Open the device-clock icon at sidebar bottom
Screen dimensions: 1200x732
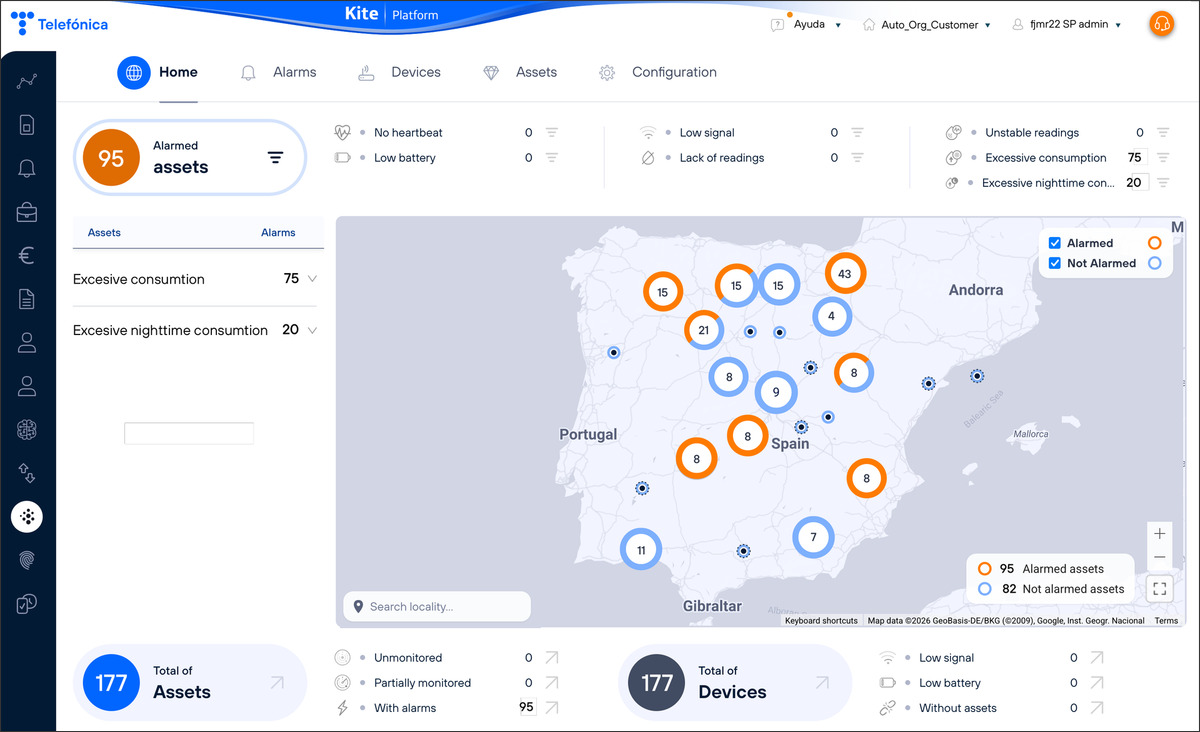[27, 603]
